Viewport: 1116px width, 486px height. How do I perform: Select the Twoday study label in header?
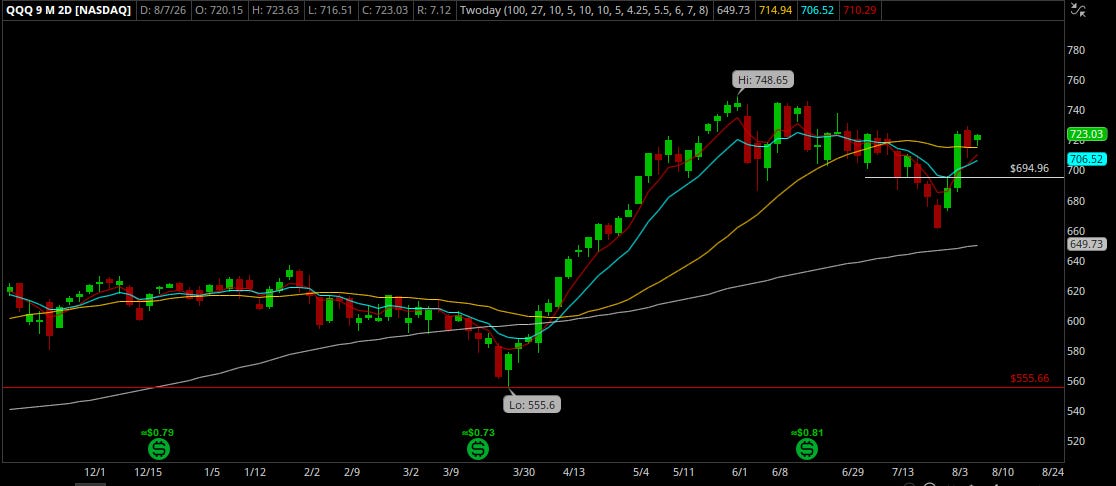pyautogui.click(x=583, y=11)
